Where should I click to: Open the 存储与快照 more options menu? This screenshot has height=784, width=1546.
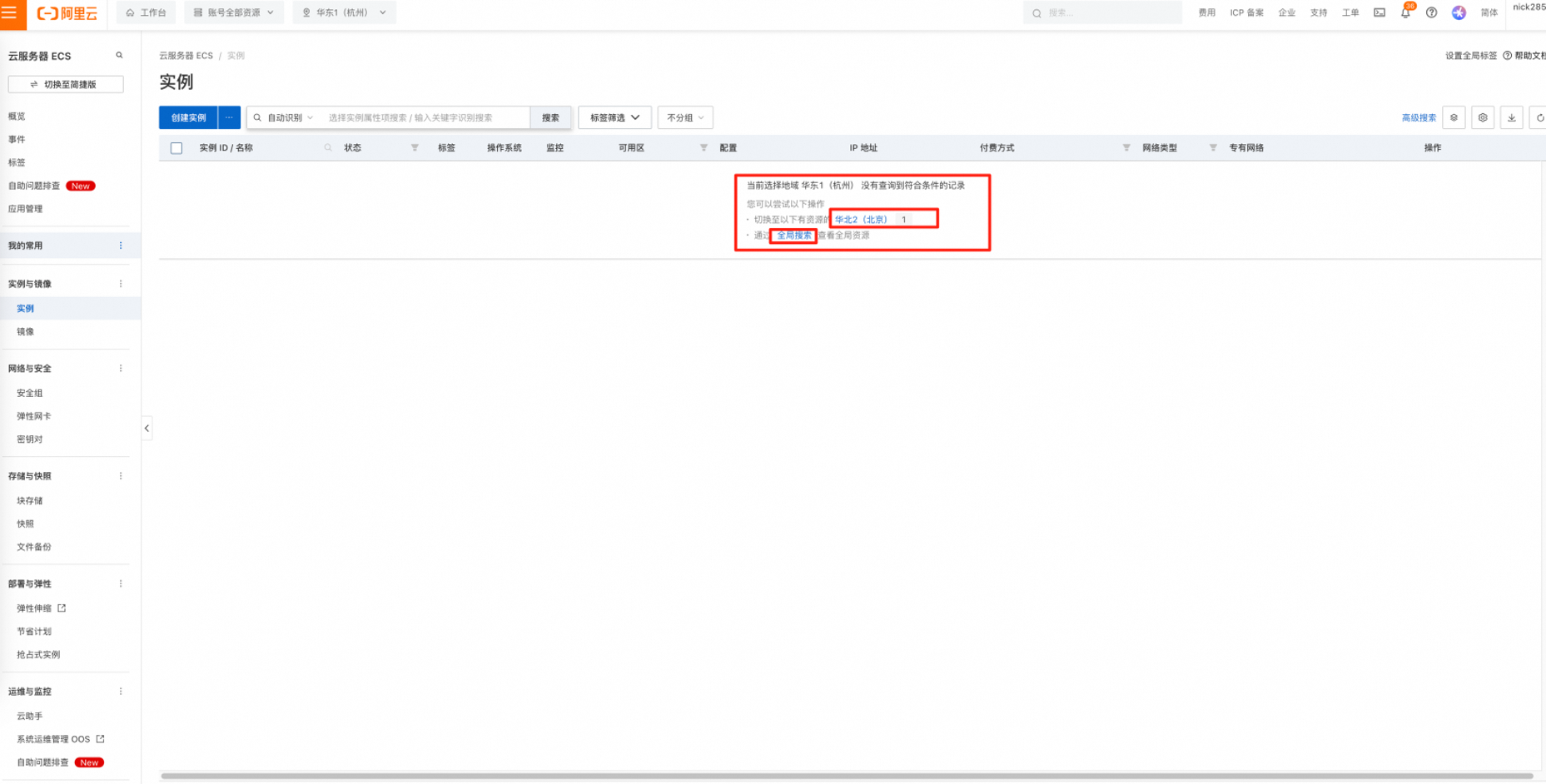coord(121,476)
